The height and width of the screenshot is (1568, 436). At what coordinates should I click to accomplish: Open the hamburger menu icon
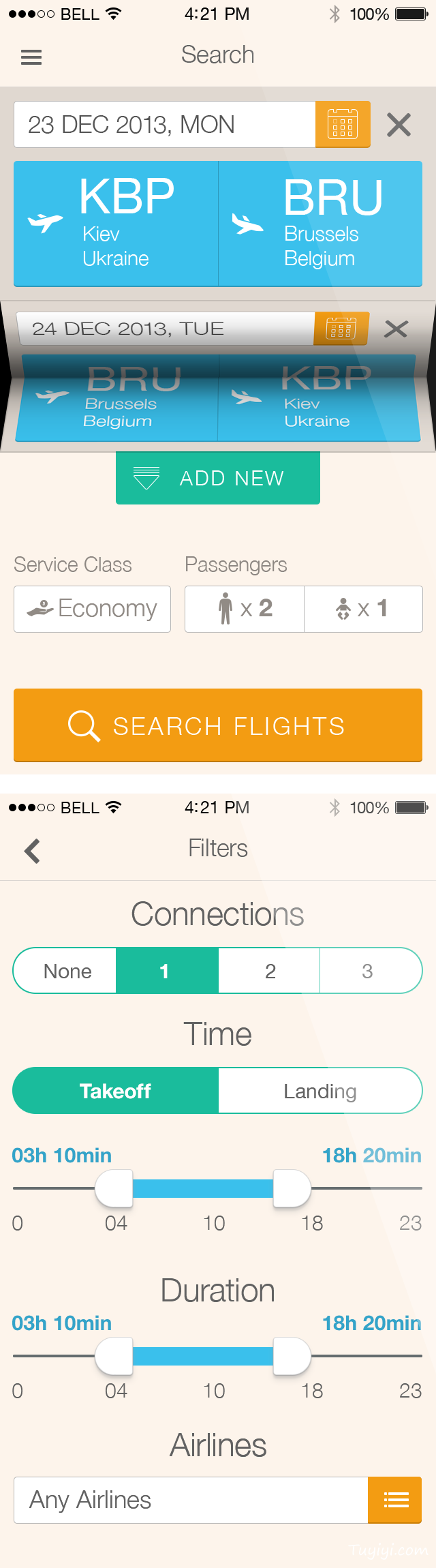tap(31, 58)
